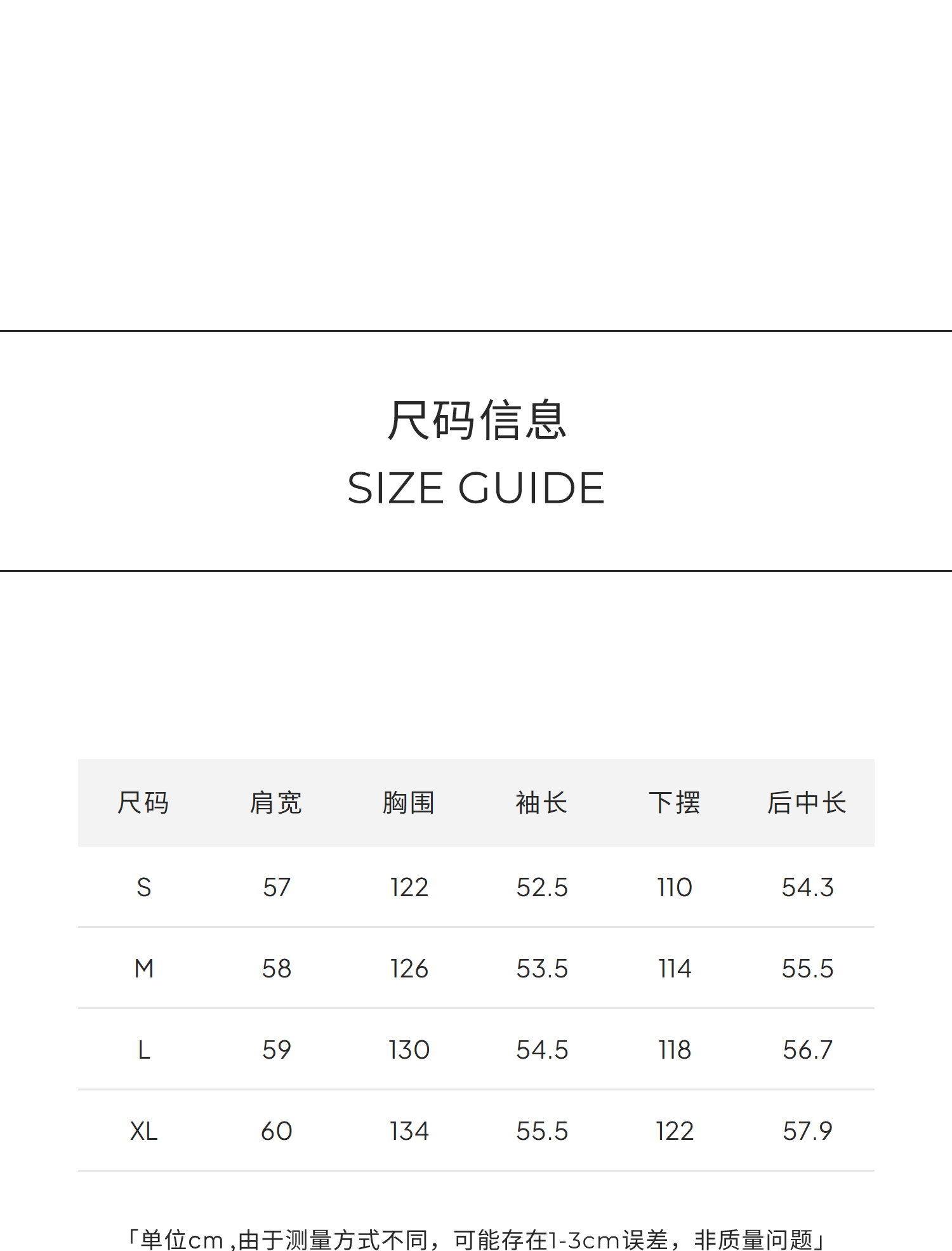Click the 尺码信息 heading
Viewport: 952px width, 1251px height.
pos(476,420)
